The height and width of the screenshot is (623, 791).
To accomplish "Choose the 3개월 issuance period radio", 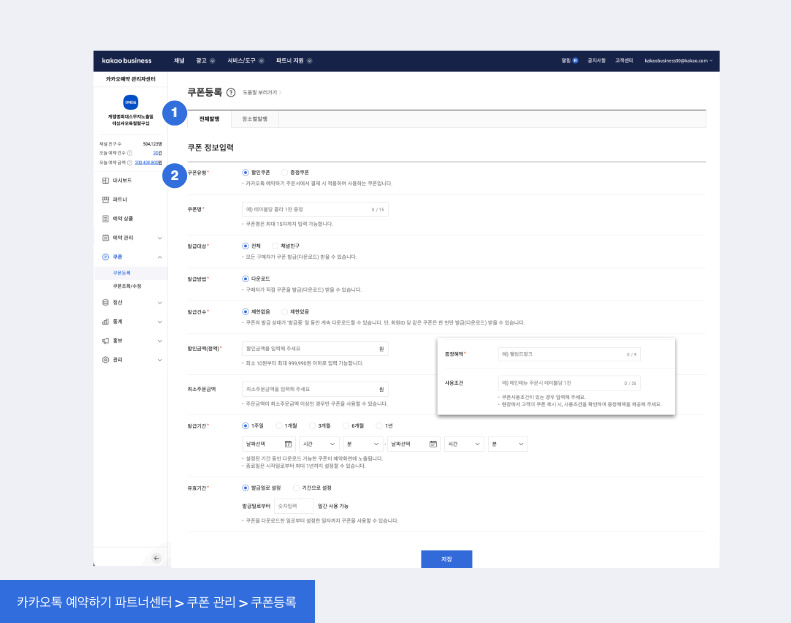I will tap(313, 425).
